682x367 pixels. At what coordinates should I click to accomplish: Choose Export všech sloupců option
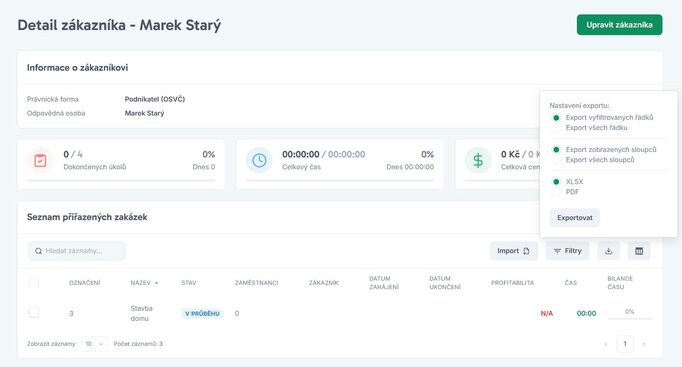[x=556, y=160]
